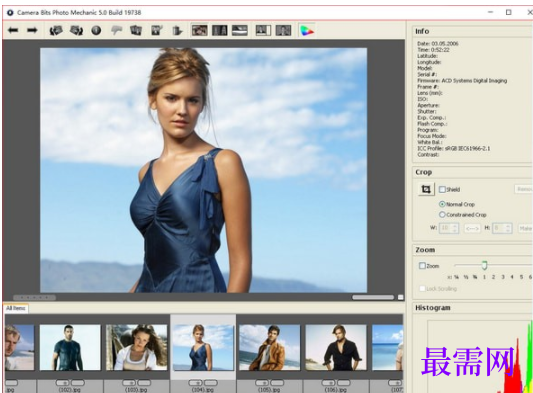Rotate photo clockwise icon

pos(76,31)
